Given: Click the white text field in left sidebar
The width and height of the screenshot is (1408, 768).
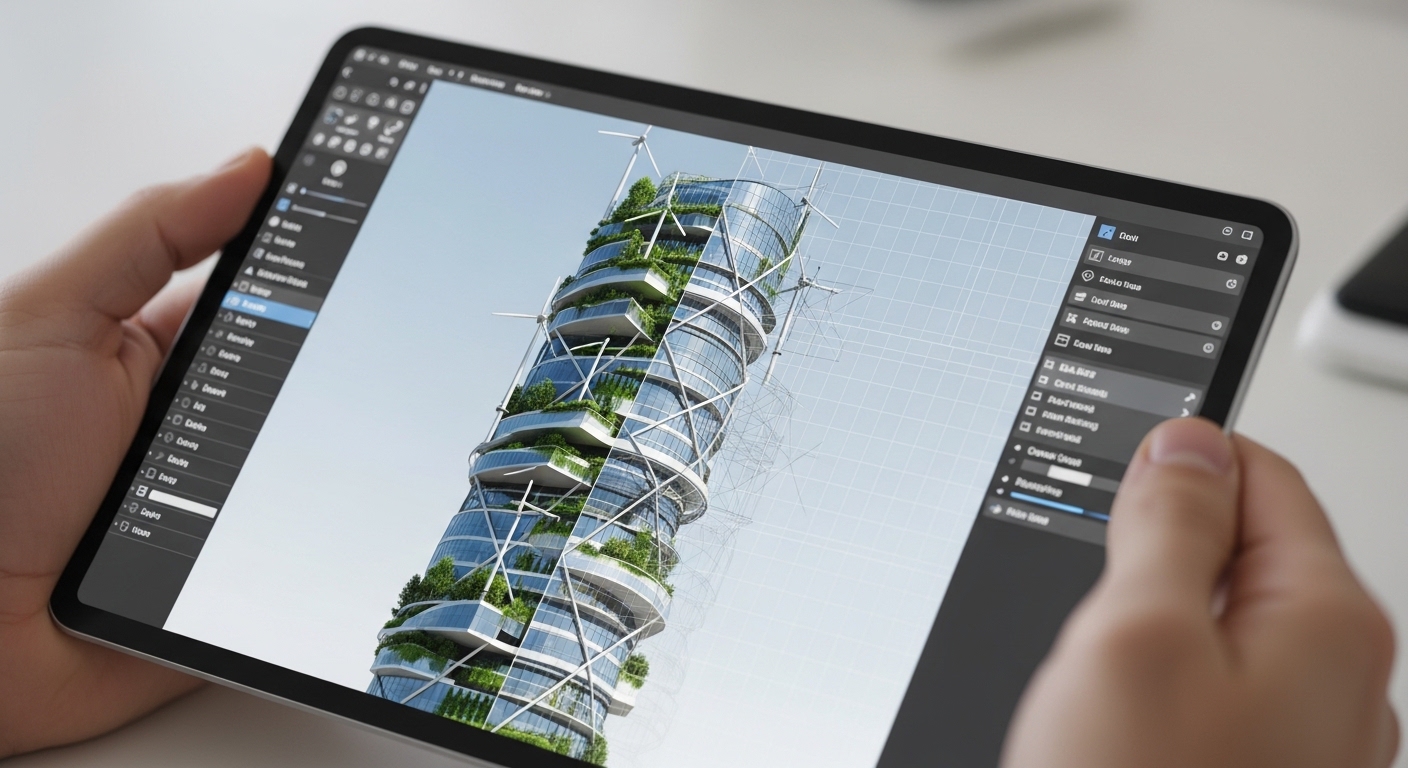Looking at the screenshot, I should 182,504.
